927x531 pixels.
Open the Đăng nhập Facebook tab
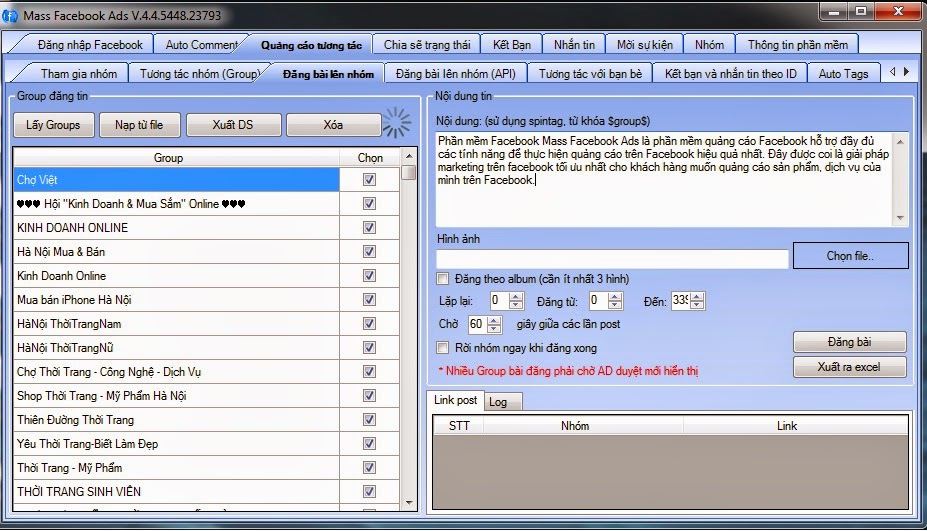(89, 45)
